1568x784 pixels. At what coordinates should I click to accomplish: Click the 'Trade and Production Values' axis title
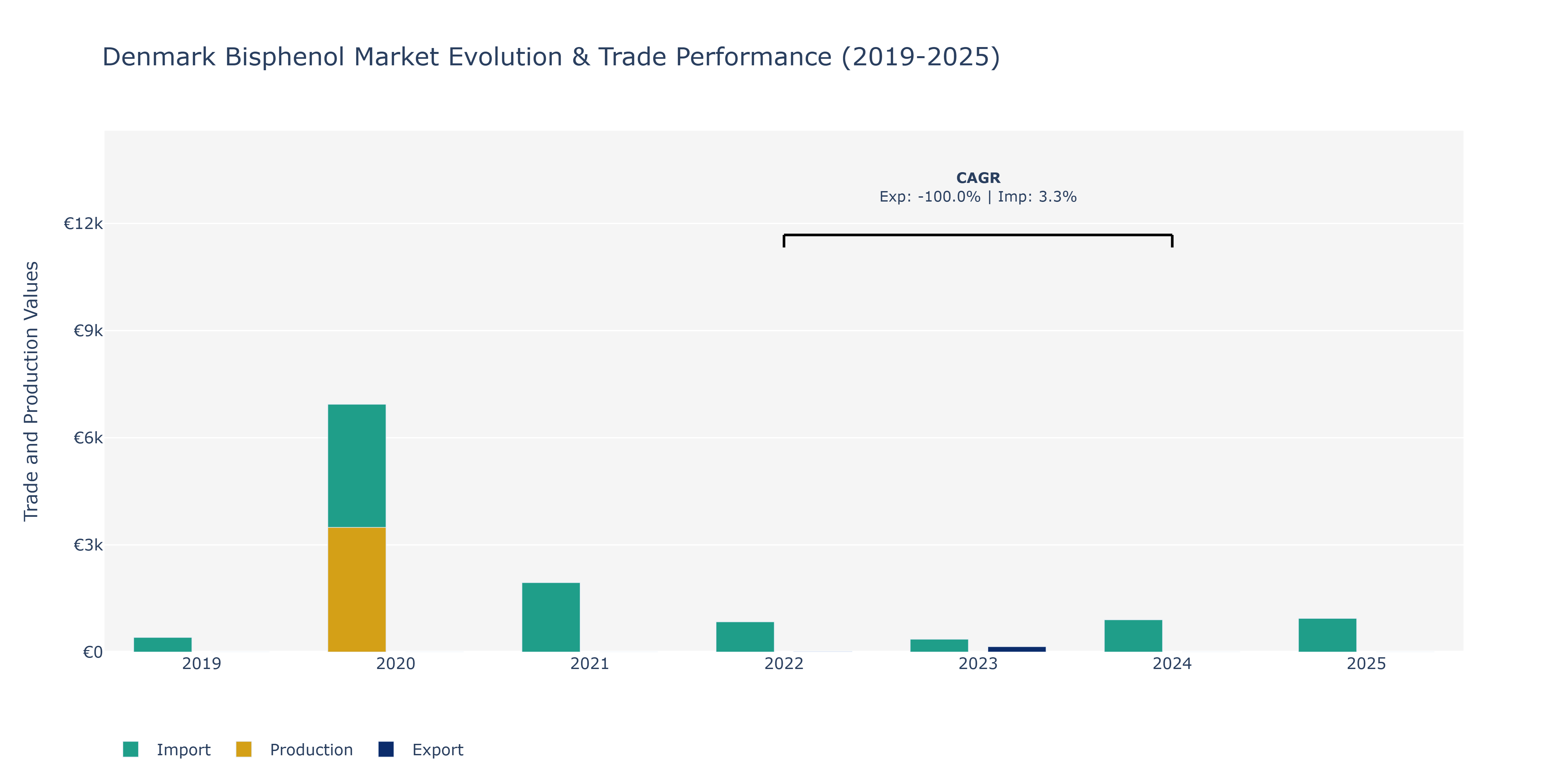pyautogui.click(x=31, y=391)
